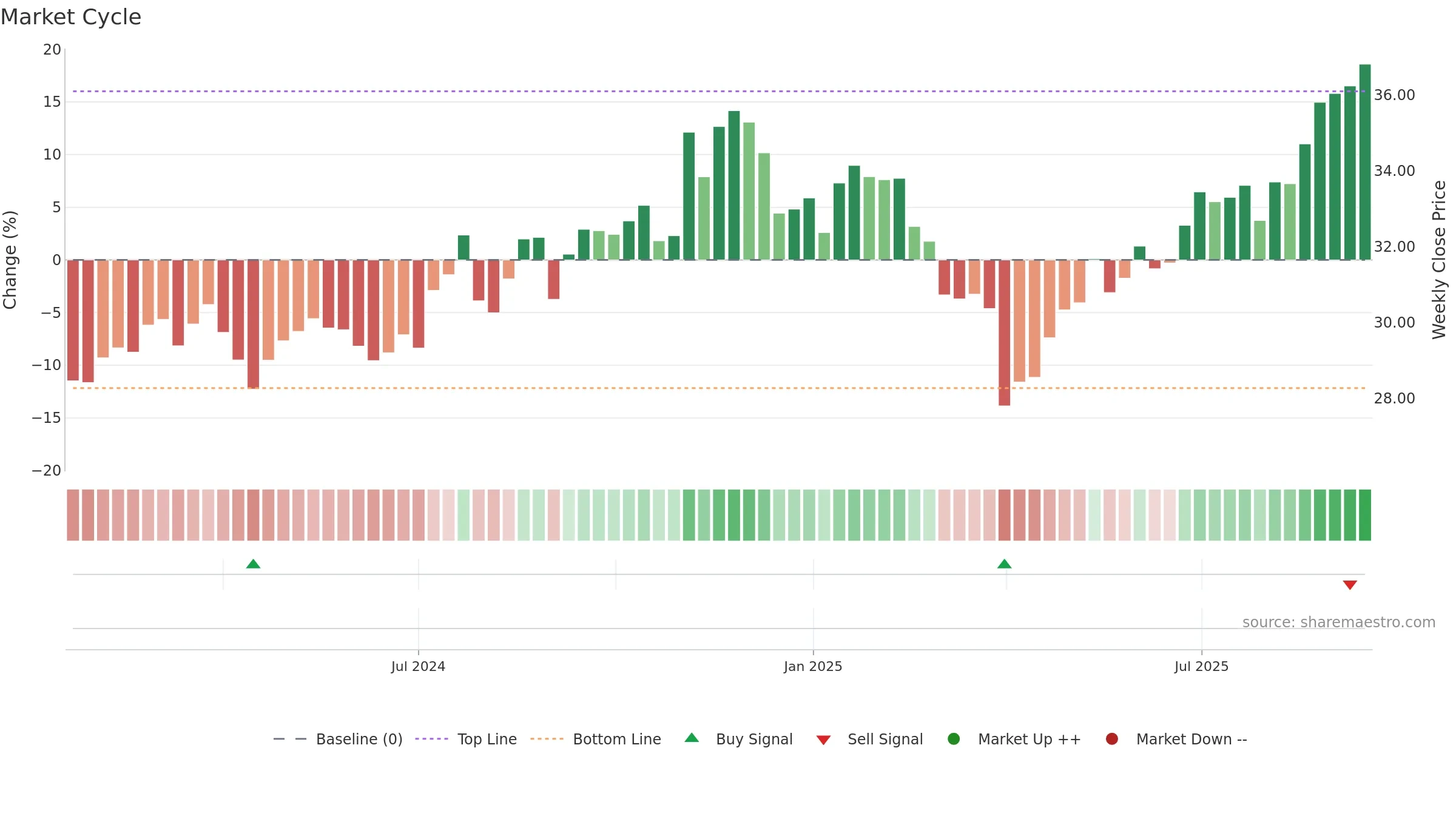Click the source: sharemaestro.com text
1456x819 pixels.
[1339, 622]
